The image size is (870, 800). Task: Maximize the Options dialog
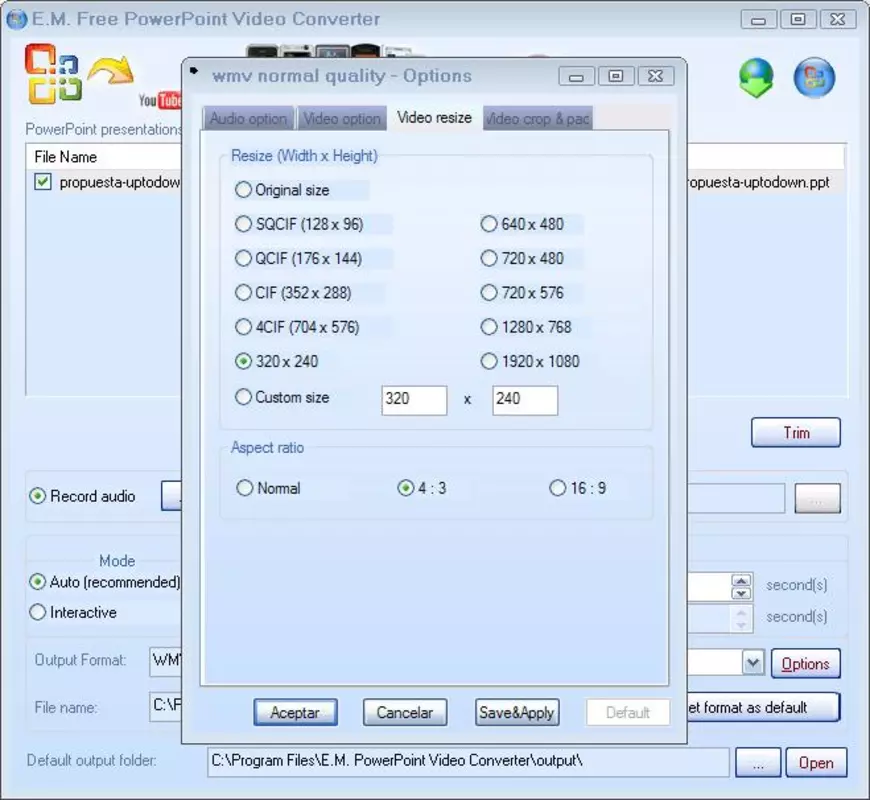[x=616, y=76]
